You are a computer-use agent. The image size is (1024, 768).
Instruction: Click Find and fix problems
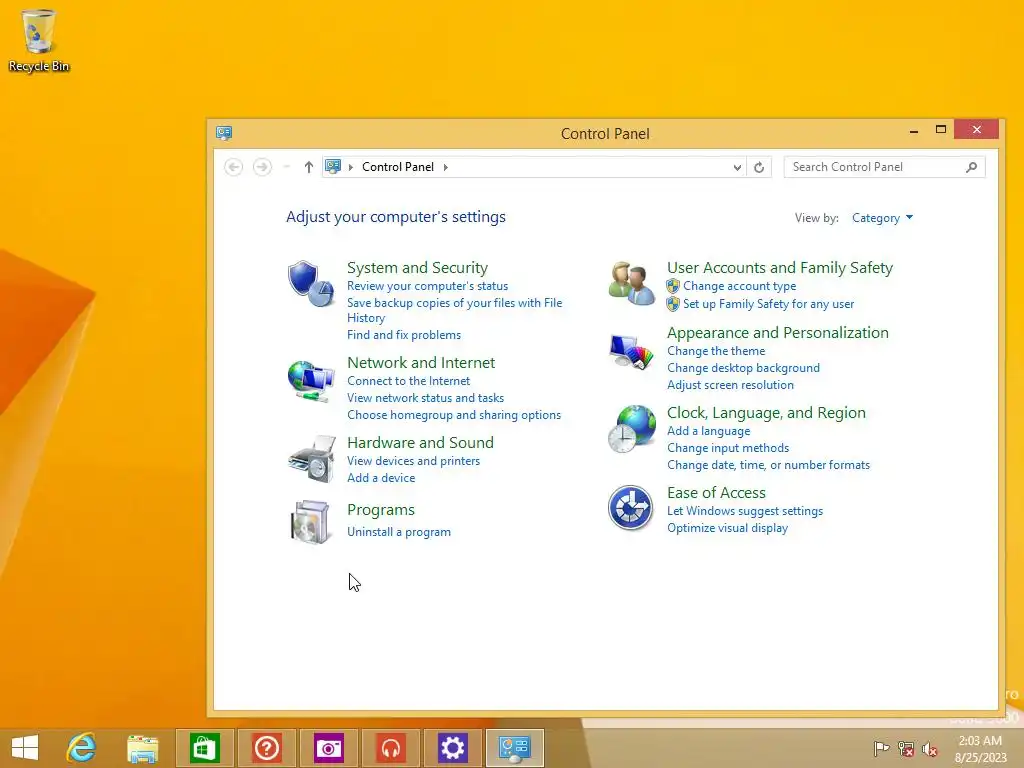pos(404,335)
